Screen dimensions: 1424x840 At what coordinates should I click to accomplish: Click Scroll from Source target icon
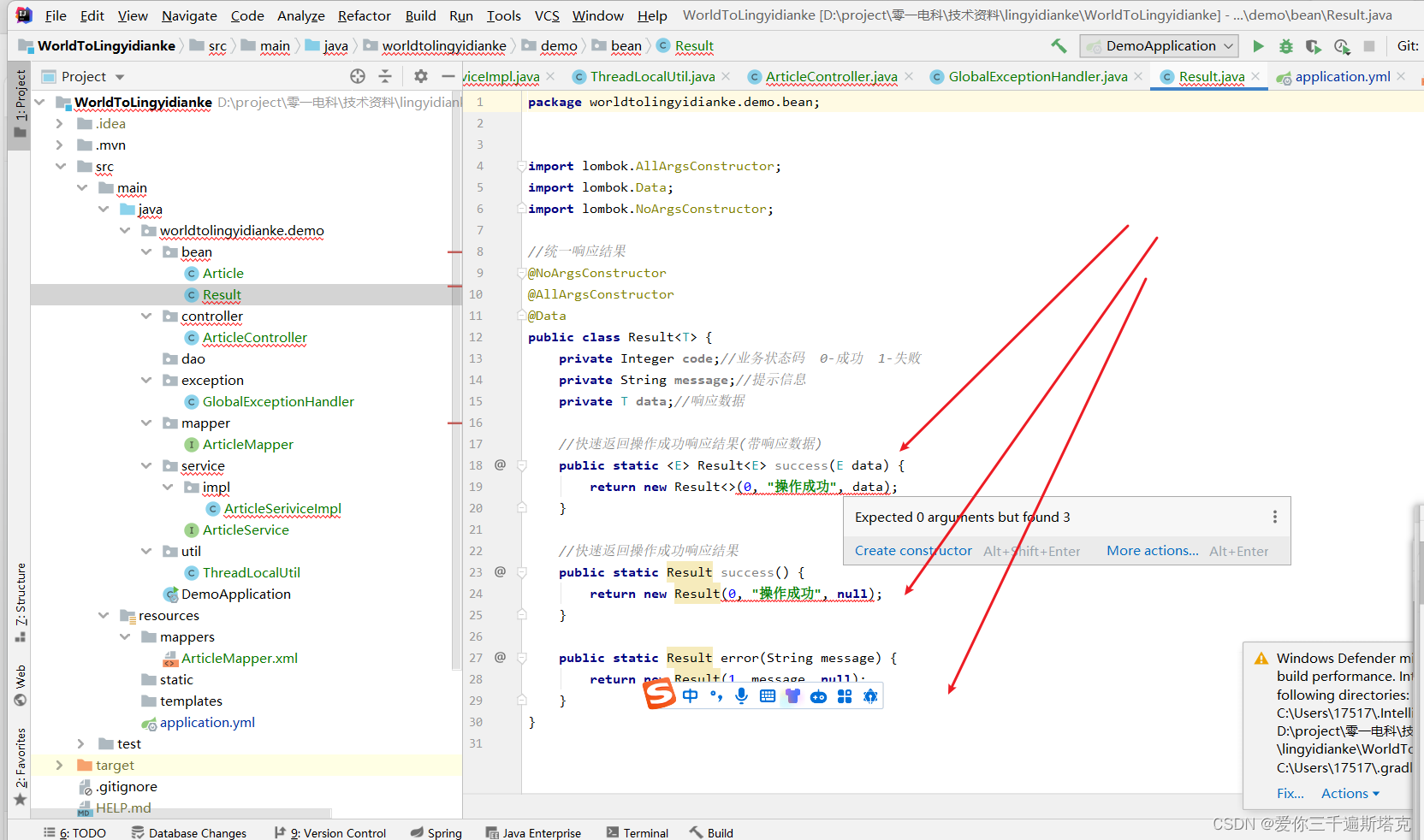pyautogui.click(x=357, y=76)
